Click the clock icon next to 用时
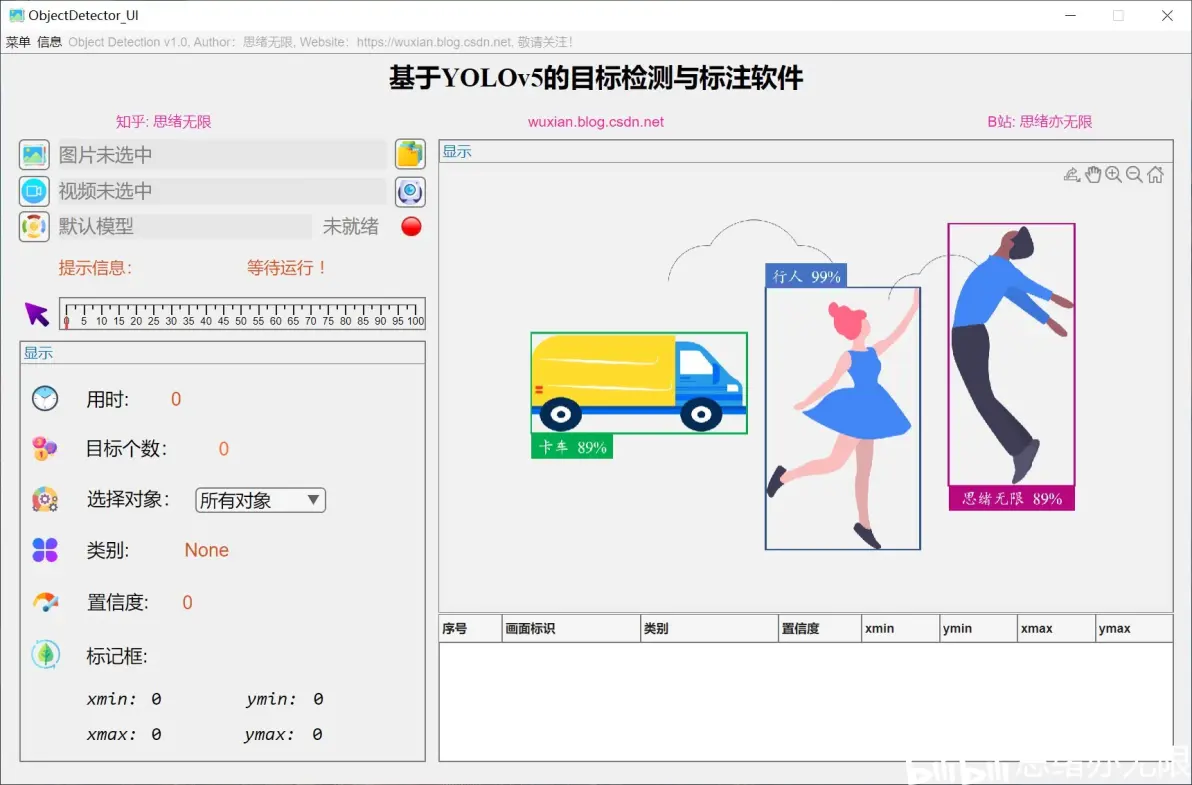The image size is (1192, 785). pyautogui.click(x=45, y=398)
